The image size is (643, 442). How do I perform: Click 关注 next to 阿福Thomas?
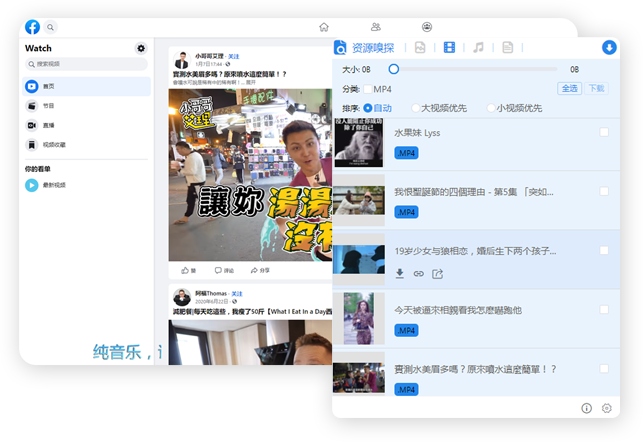[237, 294]
